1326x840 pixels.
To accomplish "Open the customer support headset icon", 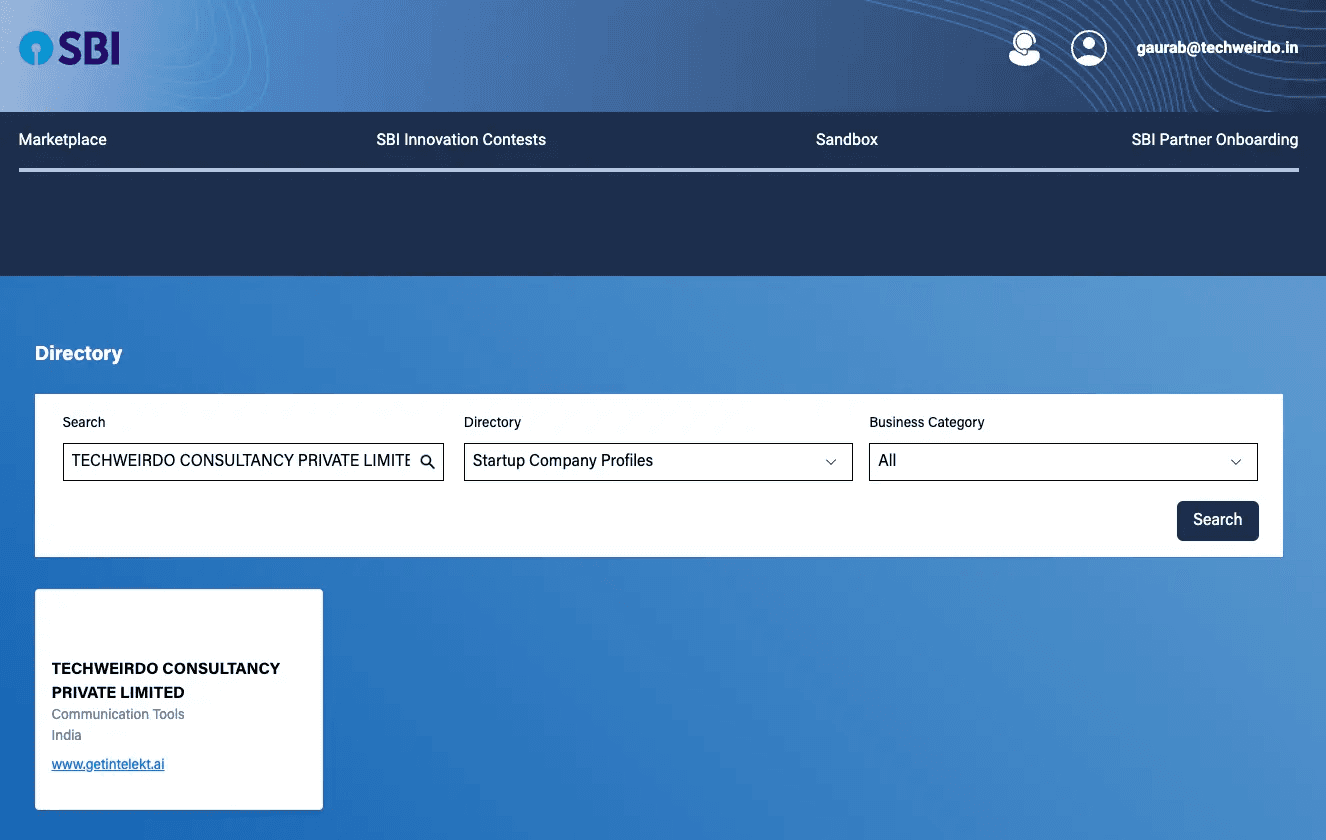I will 1023,48.
